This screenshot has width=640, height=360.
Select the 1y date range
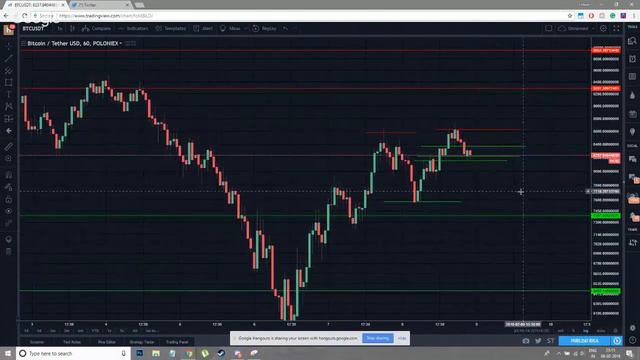[x=109, y=331]
